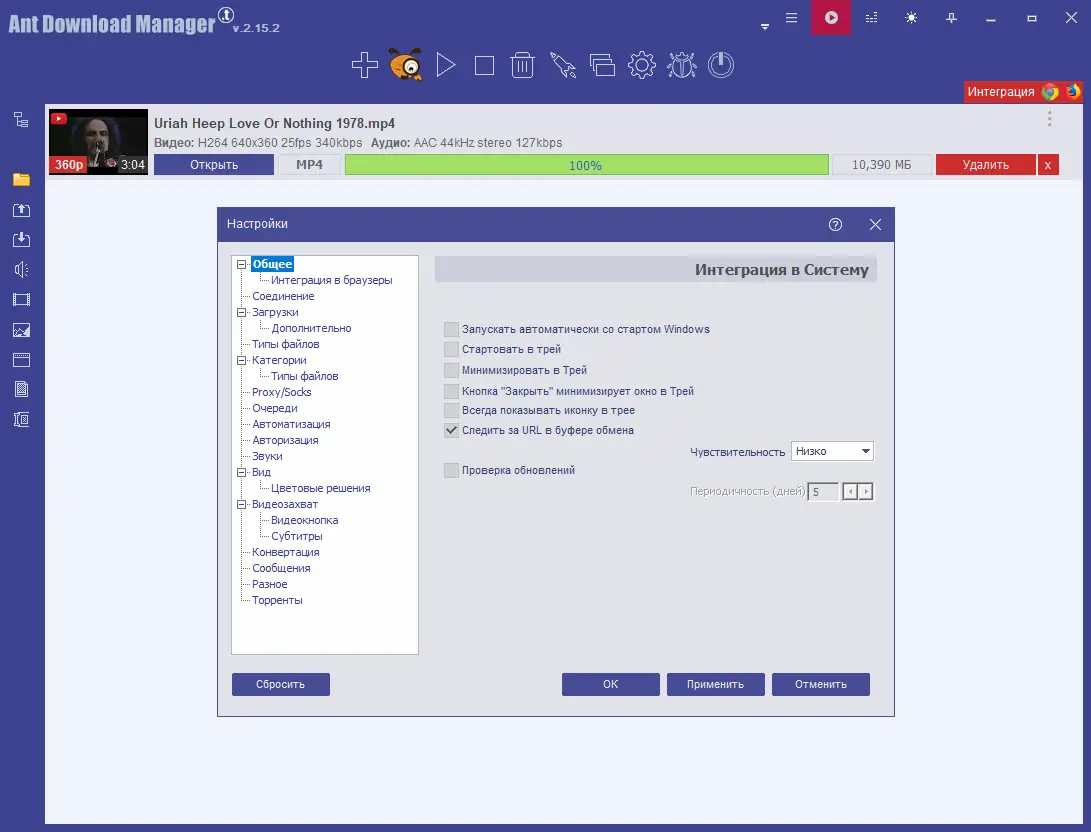Toggle Минимизировать в Трей checkbox
Screen dimensions: 1091x832
[x=452, y=370]
